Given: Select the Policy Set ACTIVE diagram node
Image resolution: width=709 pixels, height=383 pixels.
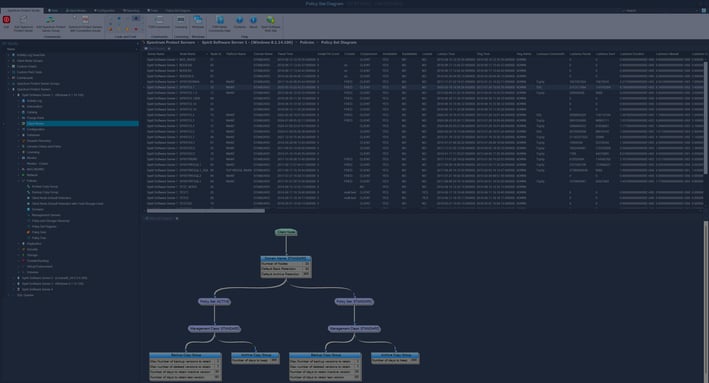Looking at the screenshot, I should (x=214, y=302).
